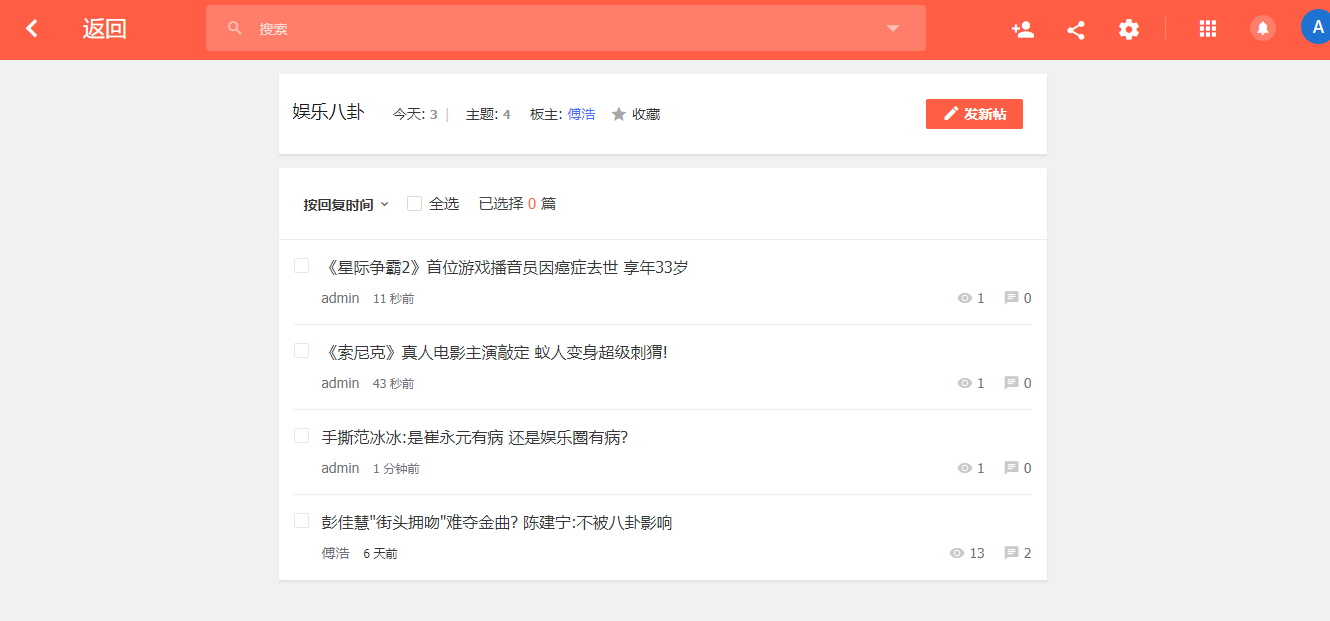Click the back arrow icon

coord(32,29)
